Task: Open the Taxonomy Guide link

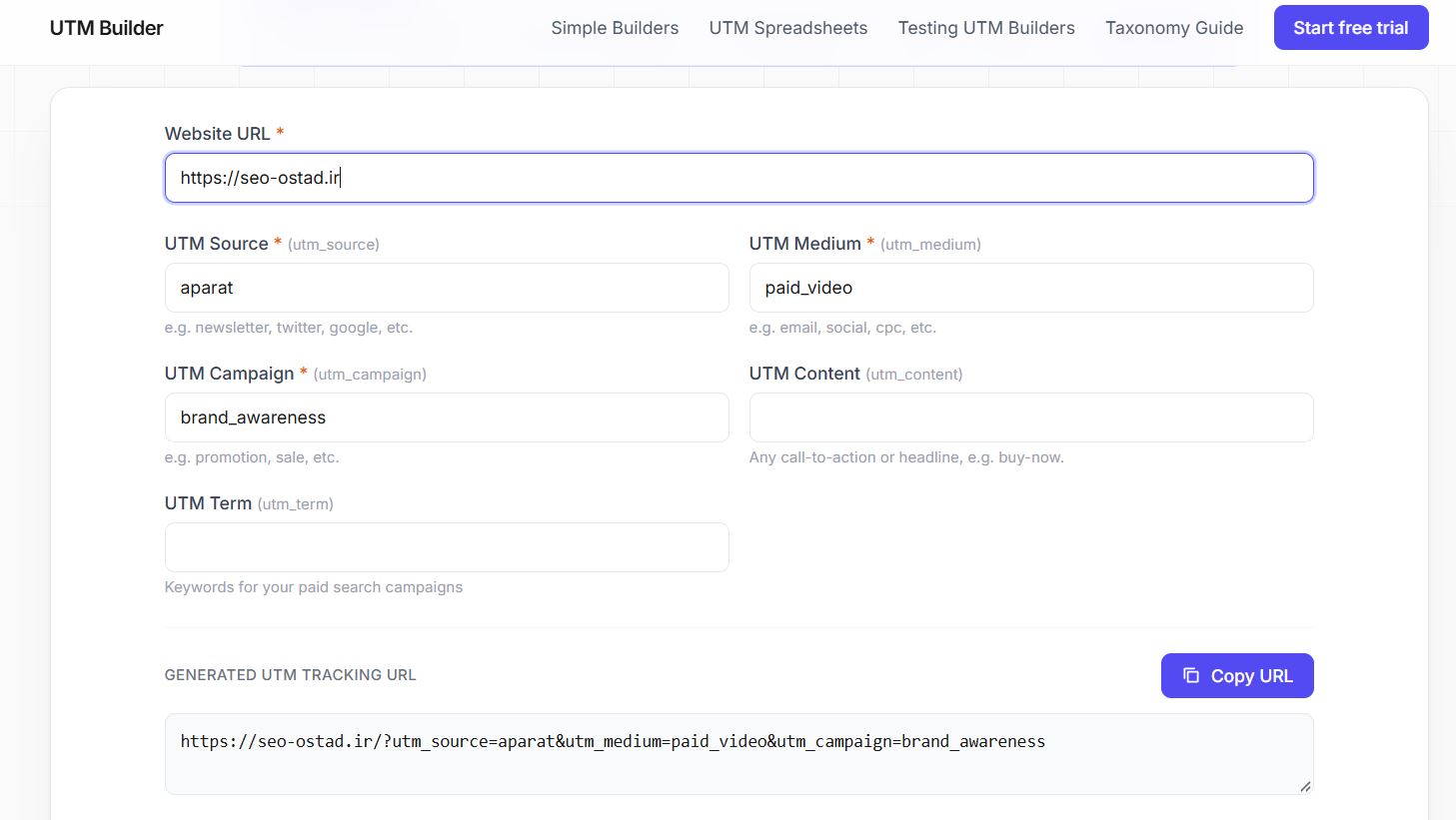Action: (1174, 28)
